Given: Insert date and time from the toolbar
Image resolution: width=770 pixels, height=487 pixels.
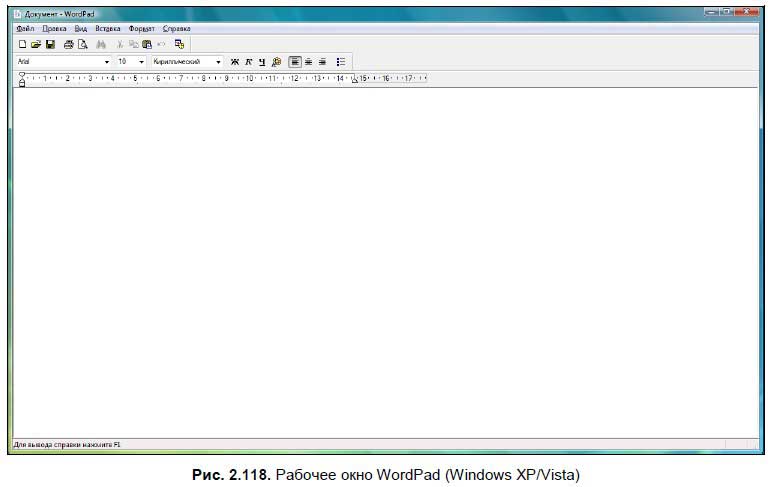Looking at the screenshot, I should tap(180, 45).
